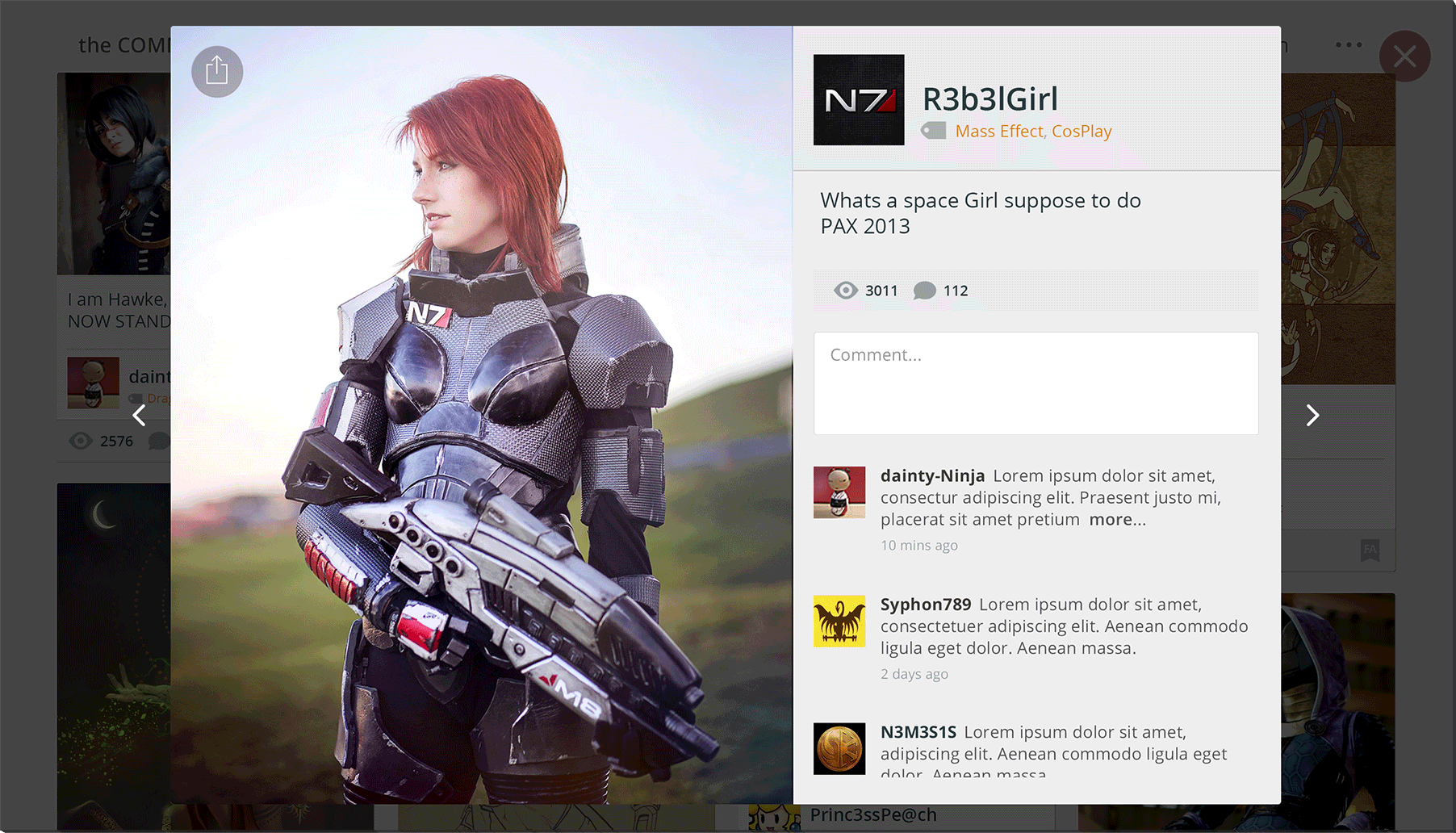This screenshot has width=1456, height=833.
Task: Open the R3b3lGirl profile name
Action: coord(990,98)
